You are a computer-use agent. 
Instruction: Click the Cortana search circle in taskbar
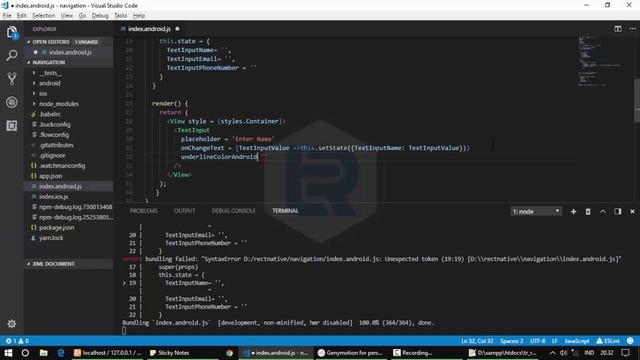[x=25, y=353]
